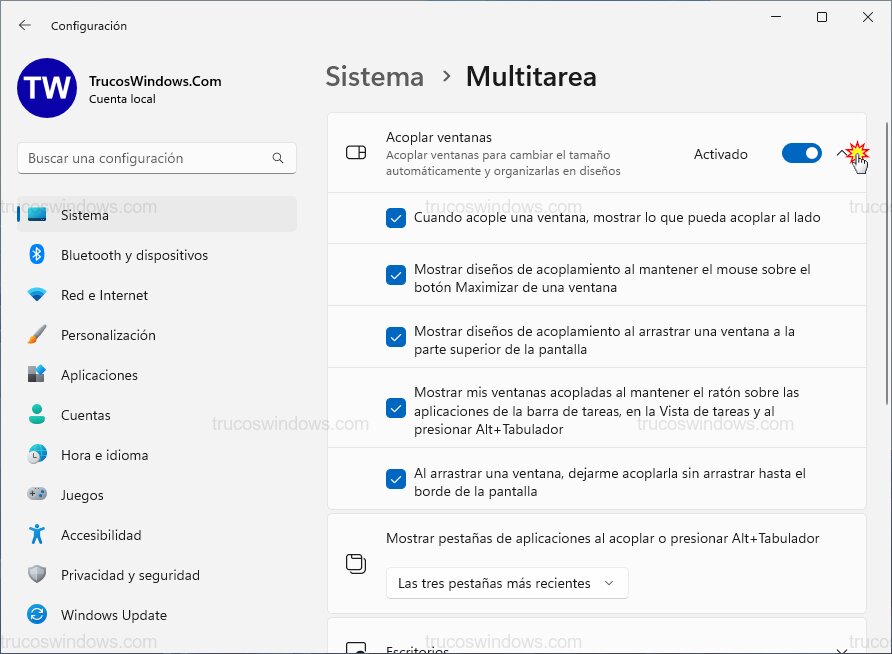Viewport: 892px width, 654px height.
Task: Uncheck mostrar lo que pueda acoplar al lado
Action: pyautogui.click(x=396, y=217)
